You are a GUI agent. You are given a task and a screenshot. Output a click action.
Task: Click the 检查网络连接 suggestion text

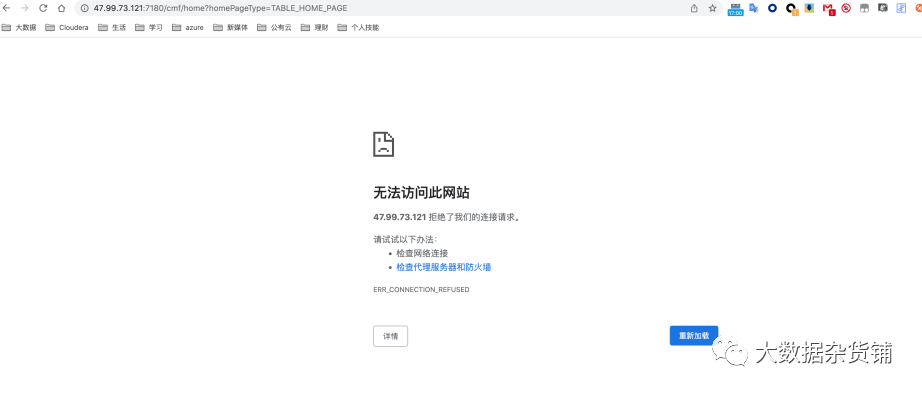422,253
